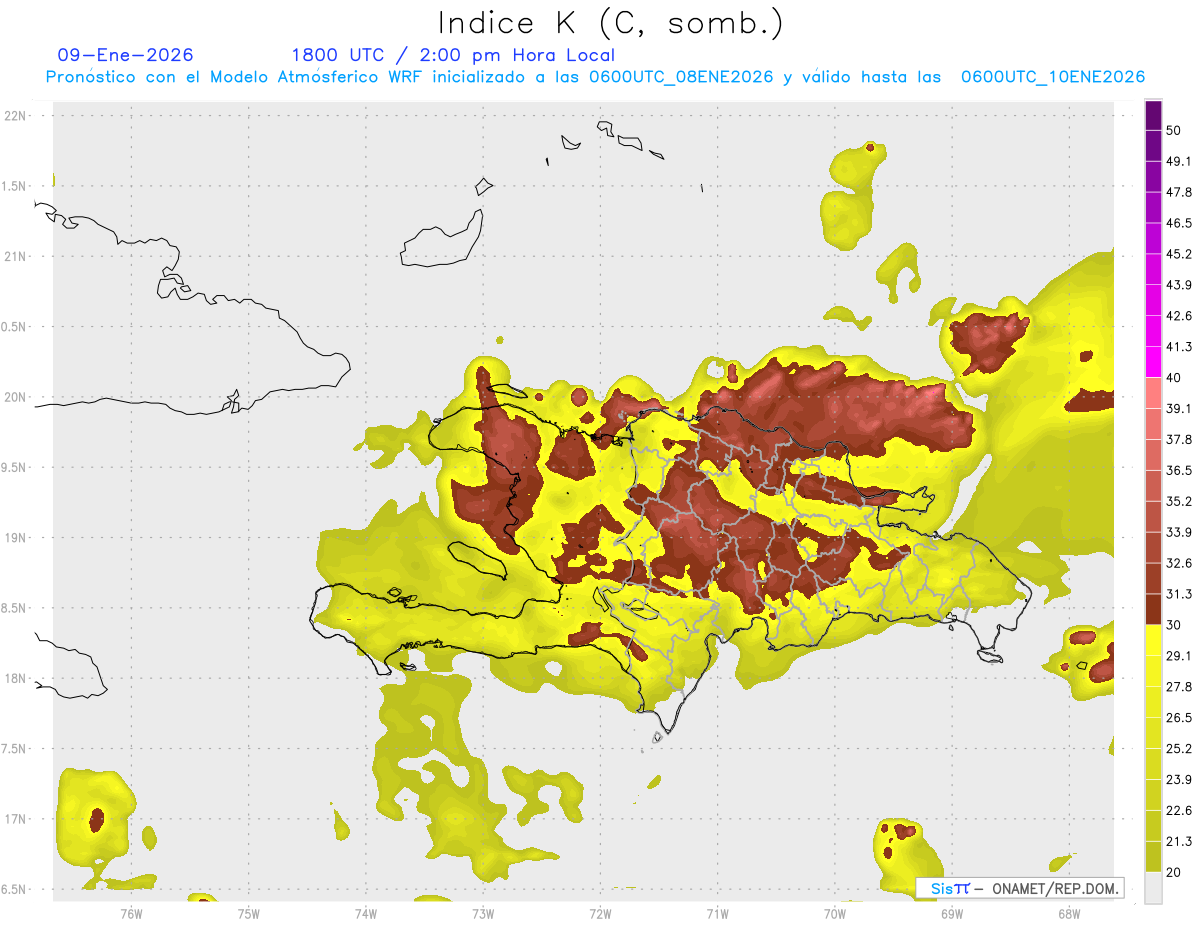Click the latitude label "22N"
Screen dimensions: 1200x927
tap(16, 115)
